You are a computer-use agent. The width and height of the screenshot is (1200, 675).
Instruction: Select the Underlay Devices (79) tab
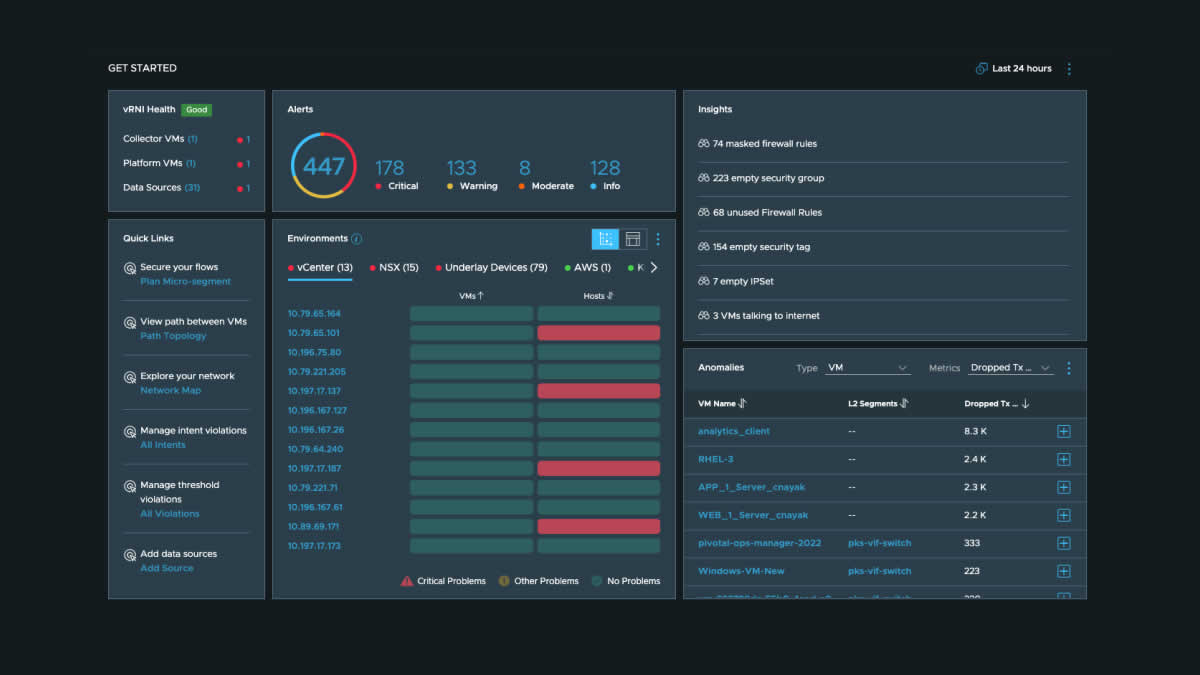[491, 268]
